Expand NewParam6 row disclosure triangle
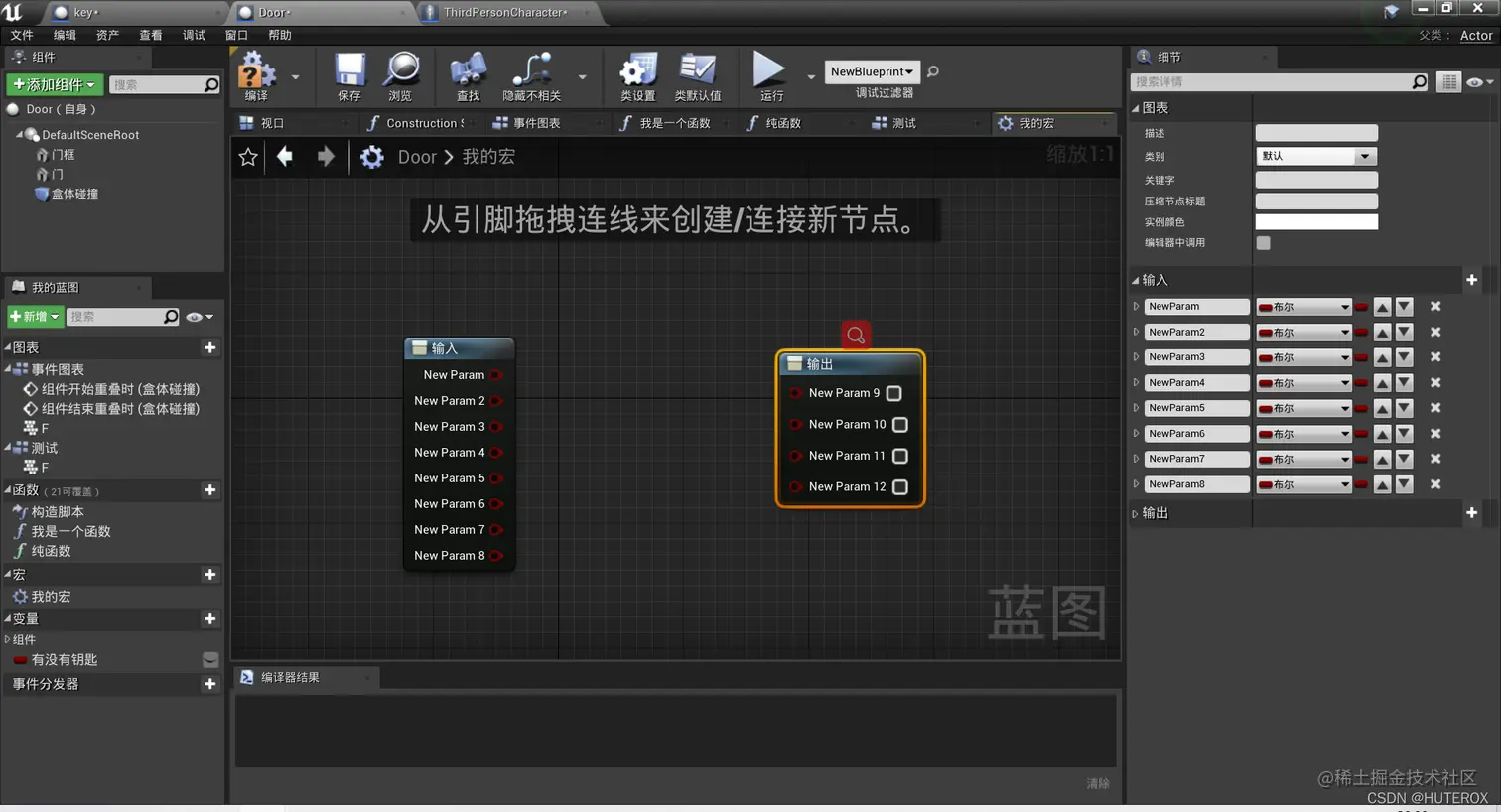This screenshot has width=1501, height=812. [1136, 434]
